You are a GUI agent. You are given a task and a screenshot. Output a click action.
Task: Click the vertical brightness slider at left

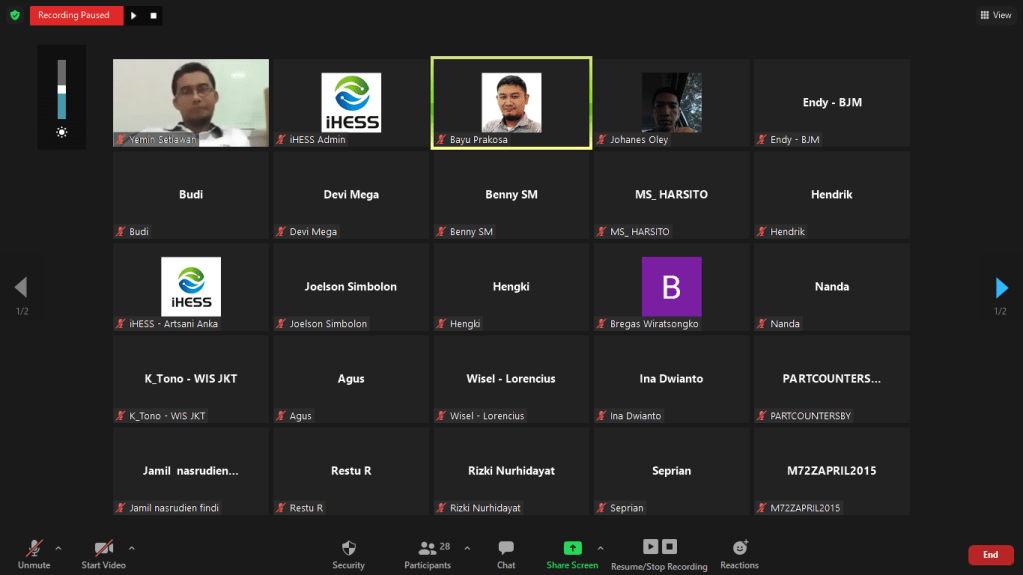click(62, 90)
